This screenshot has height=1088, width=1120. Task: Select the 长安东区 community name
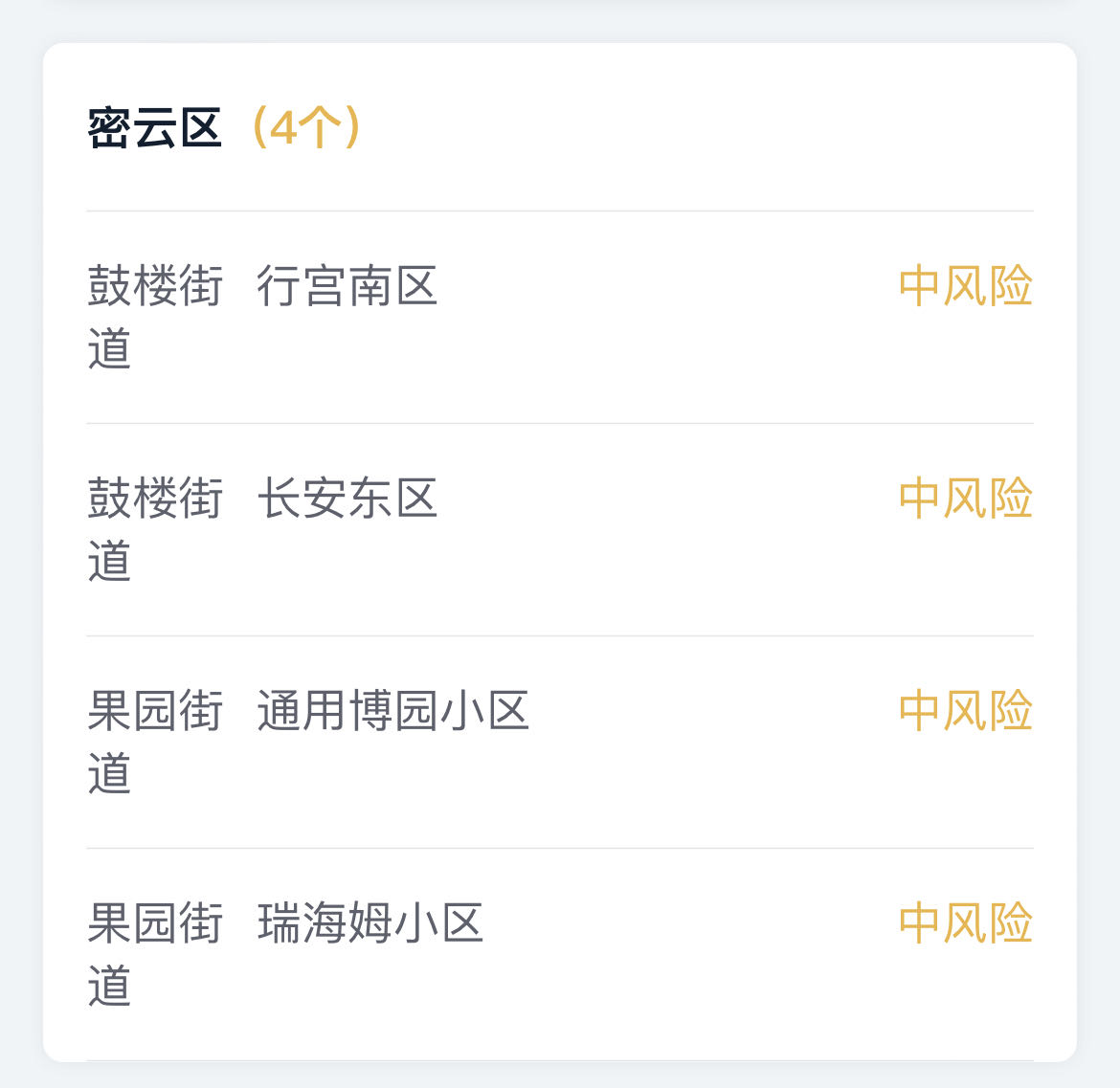click(347, 499)
